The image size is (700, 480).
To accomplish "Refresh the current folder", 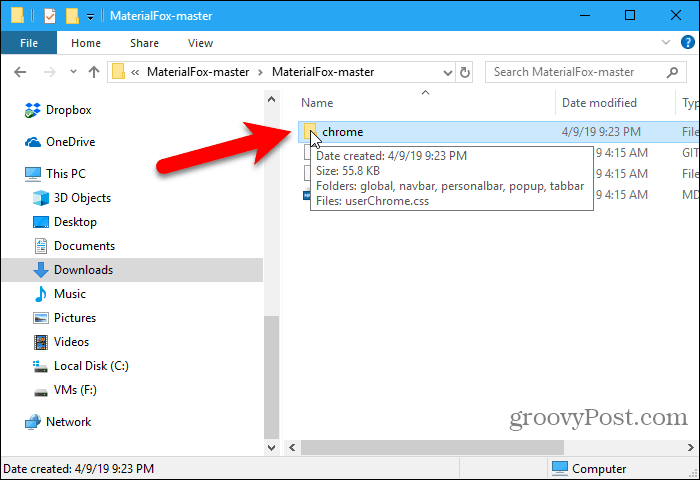I will (x=465, y=72).
